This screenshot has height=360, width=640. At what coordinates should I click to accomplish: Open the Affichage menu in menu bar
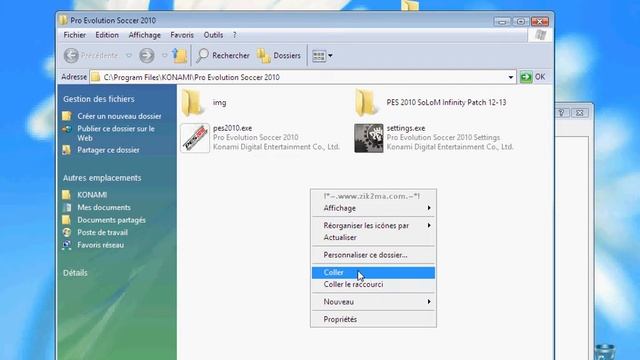point(144,35)
